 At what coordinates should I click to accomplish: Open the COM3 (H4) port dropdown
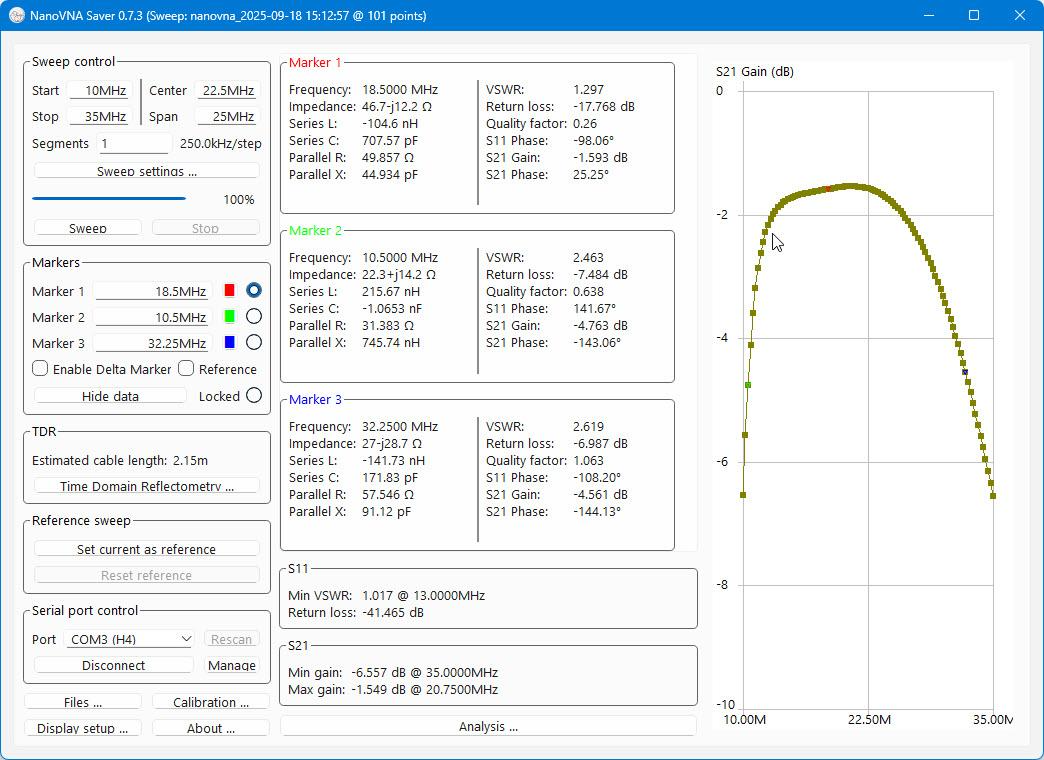tap(129, 639)
